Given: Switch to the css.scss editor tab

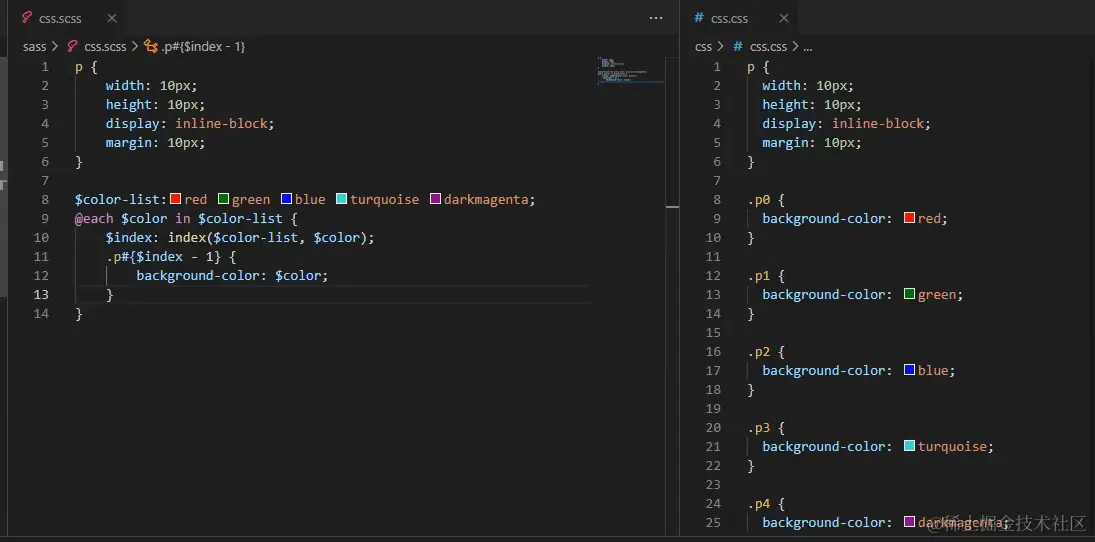Looking at the screenshot, I should [67, 18].
